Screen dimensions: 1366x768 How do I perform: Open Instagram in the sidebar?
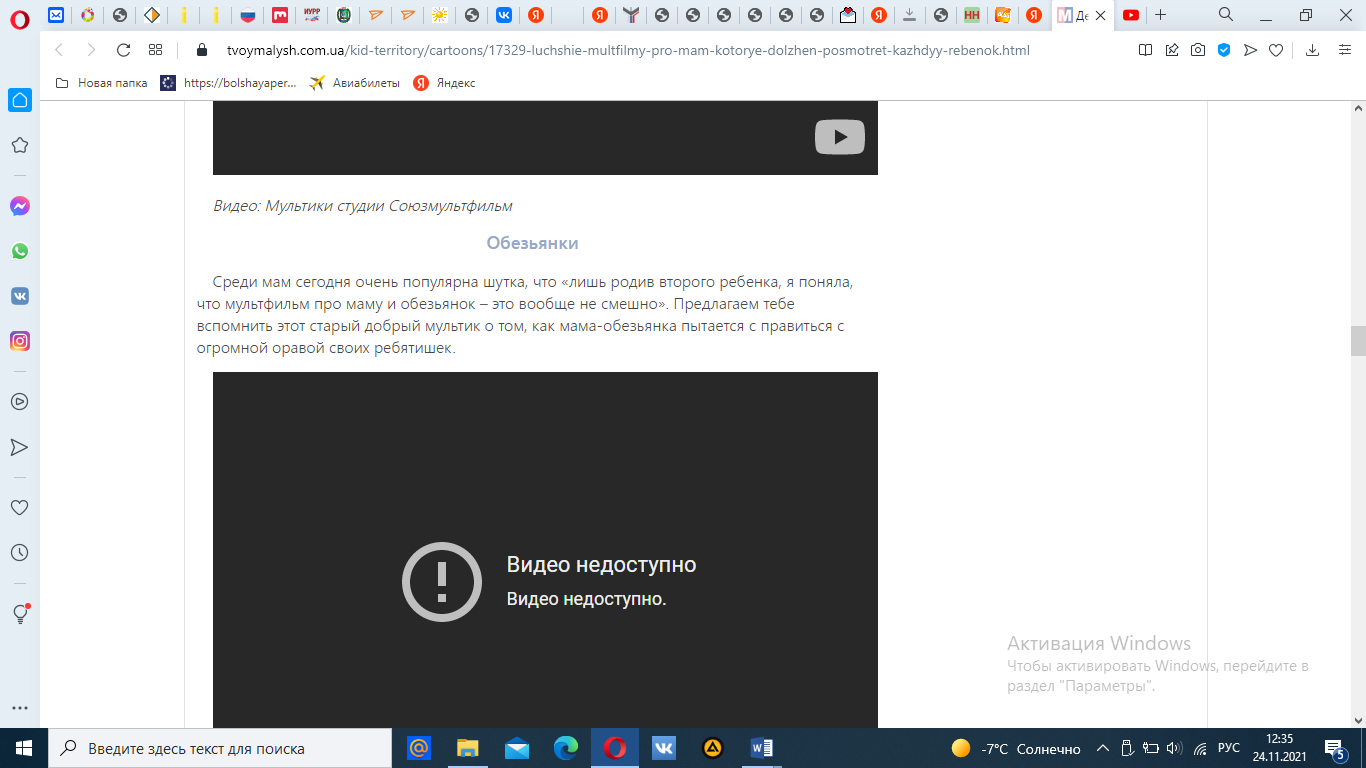click(20, 341)
